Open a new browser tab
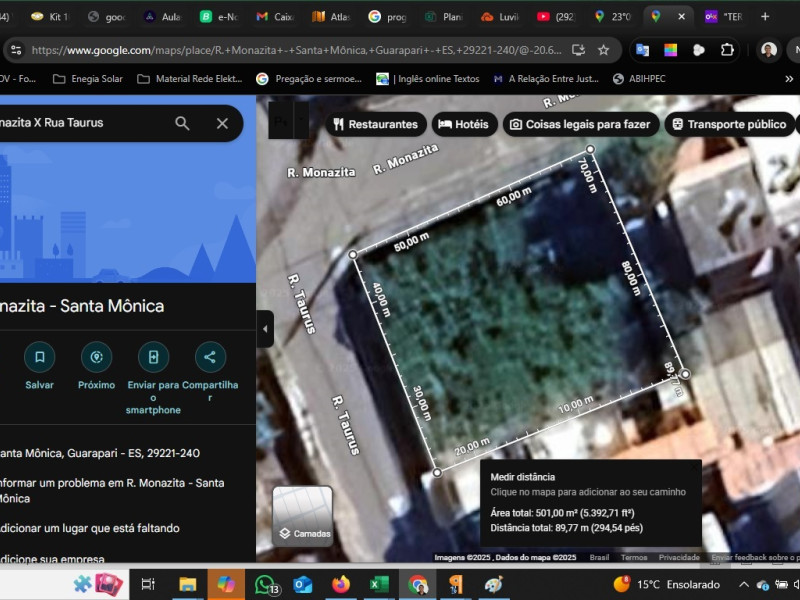 point(765,17)
